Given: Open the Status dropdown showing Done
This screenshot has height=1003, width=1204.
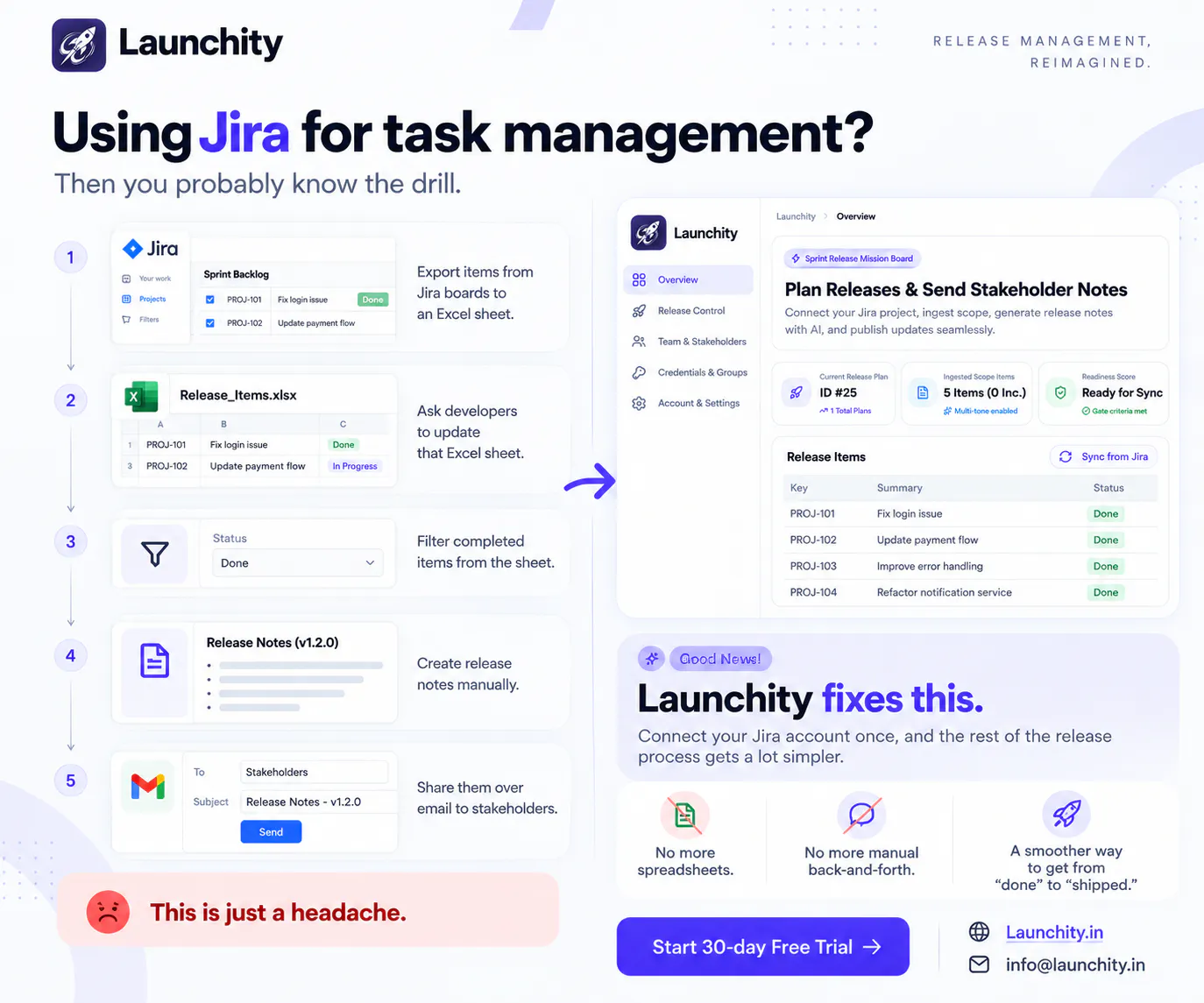Looking at the screenshot, I should click(298, 562).
